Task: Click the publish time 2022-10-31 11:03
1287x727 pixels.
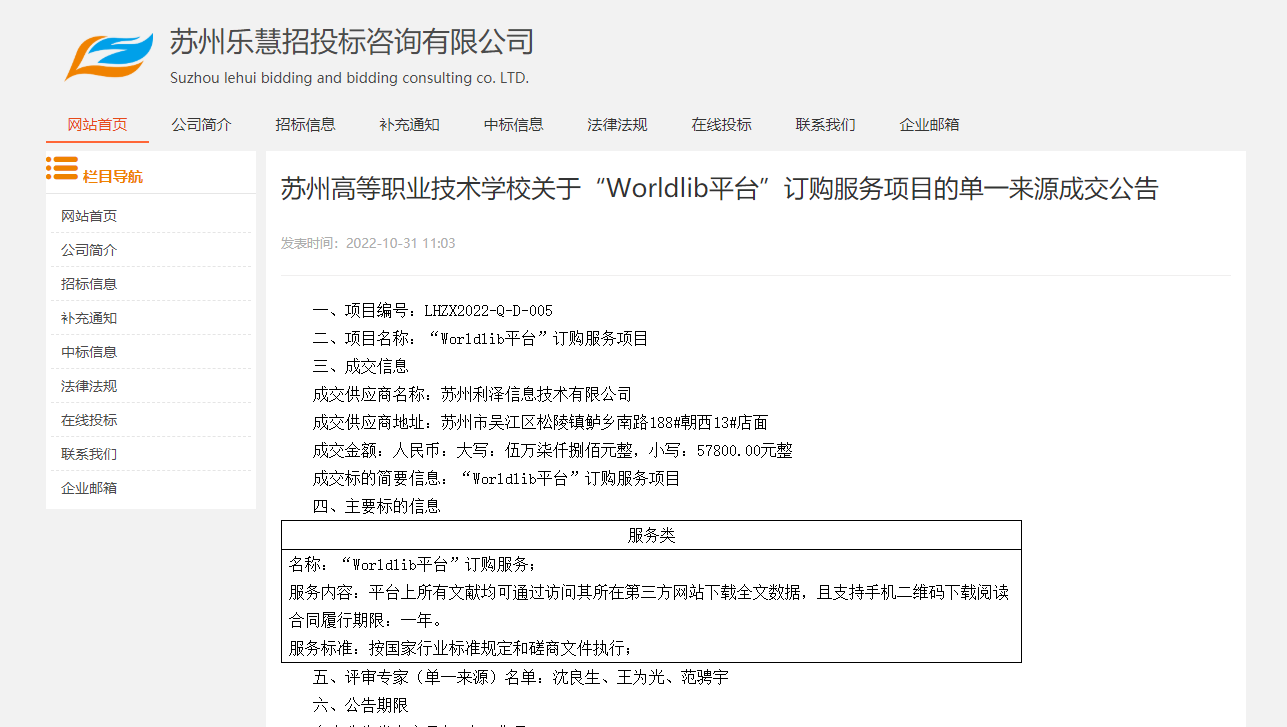Action: tap(400, 243)
